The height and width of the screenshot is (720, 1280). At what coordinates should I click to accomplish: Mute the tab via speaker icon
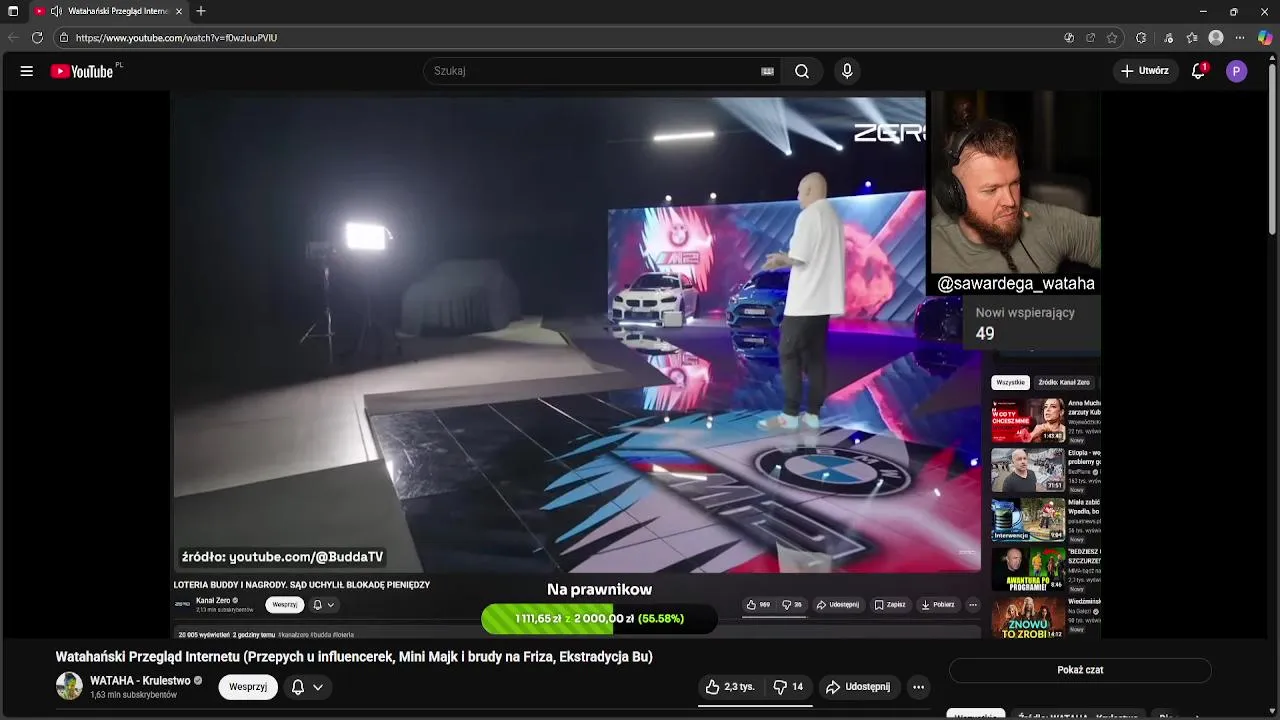pos(56,11)
